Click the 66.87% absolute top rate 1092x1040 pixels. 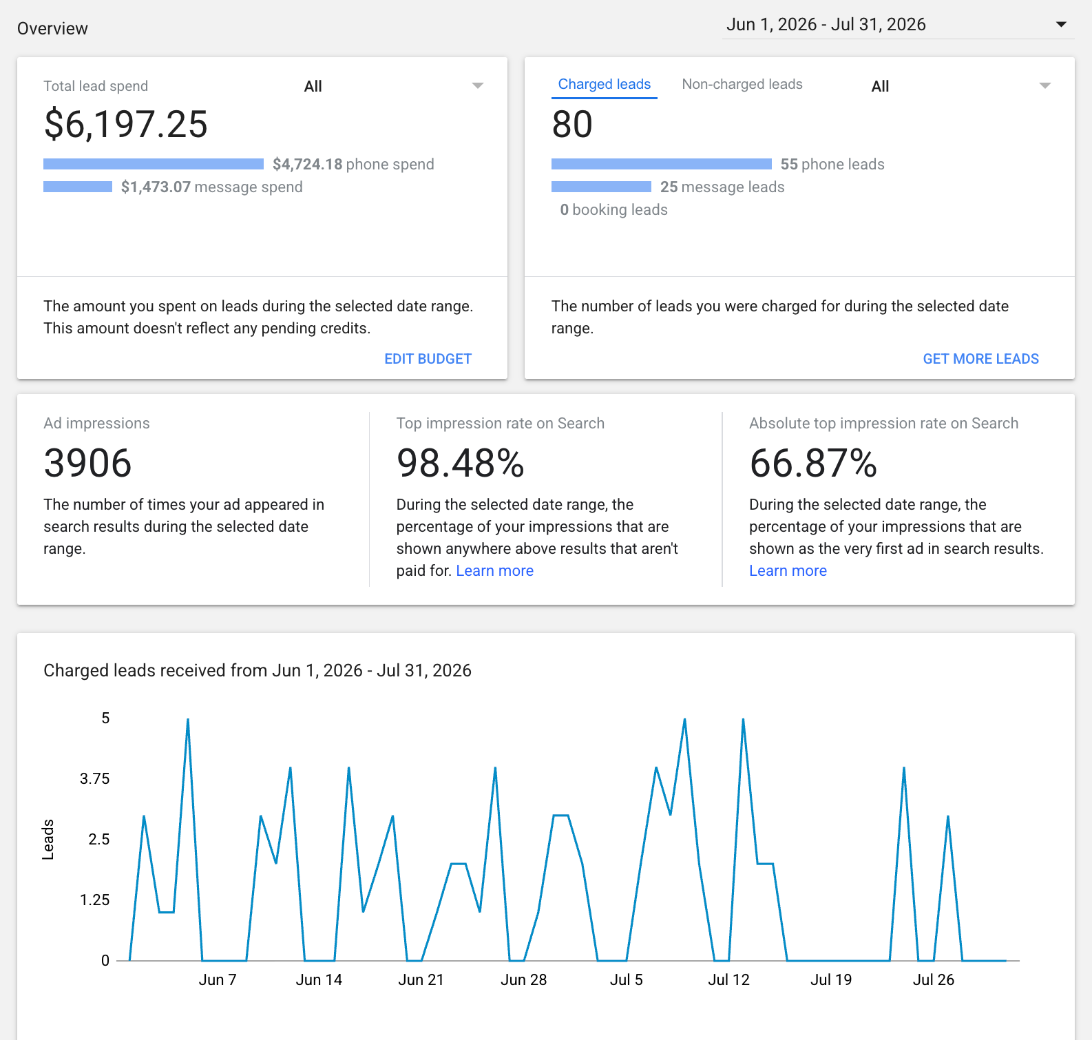pyautogui.click(x=813, y=463)
